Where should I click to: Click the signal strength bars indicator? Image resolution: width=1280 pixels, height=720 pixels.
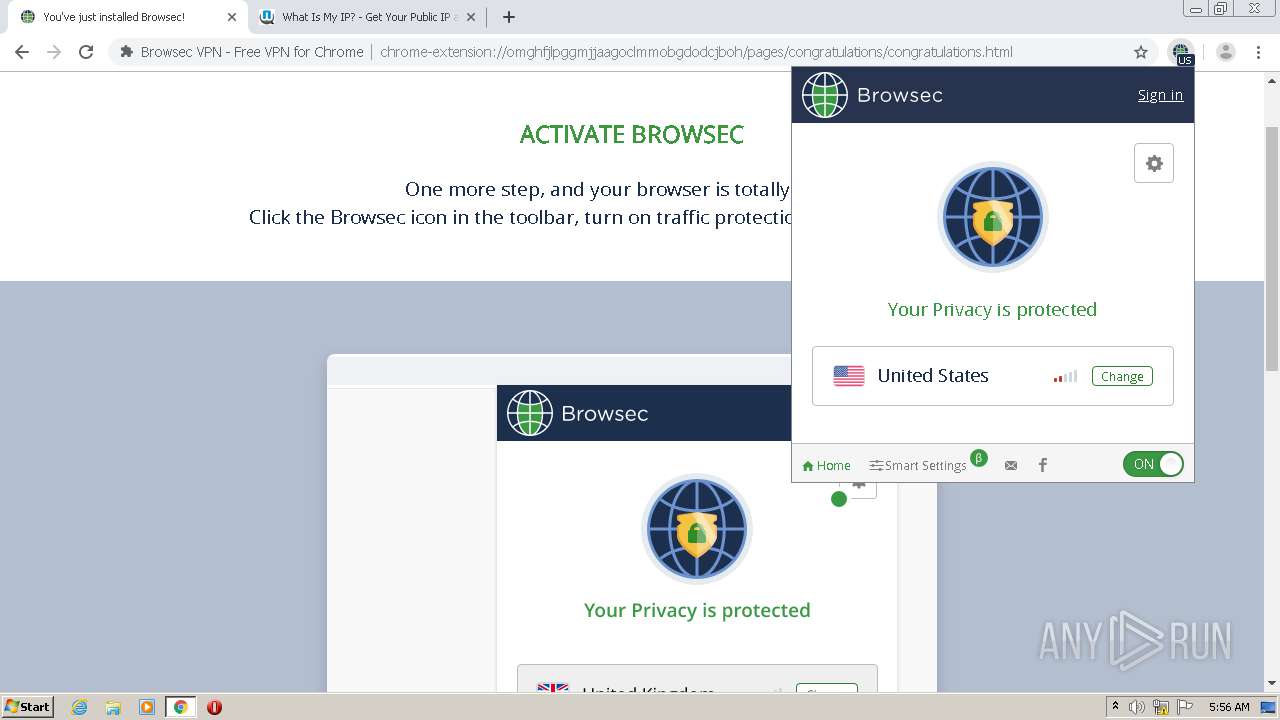(1065, 376)
